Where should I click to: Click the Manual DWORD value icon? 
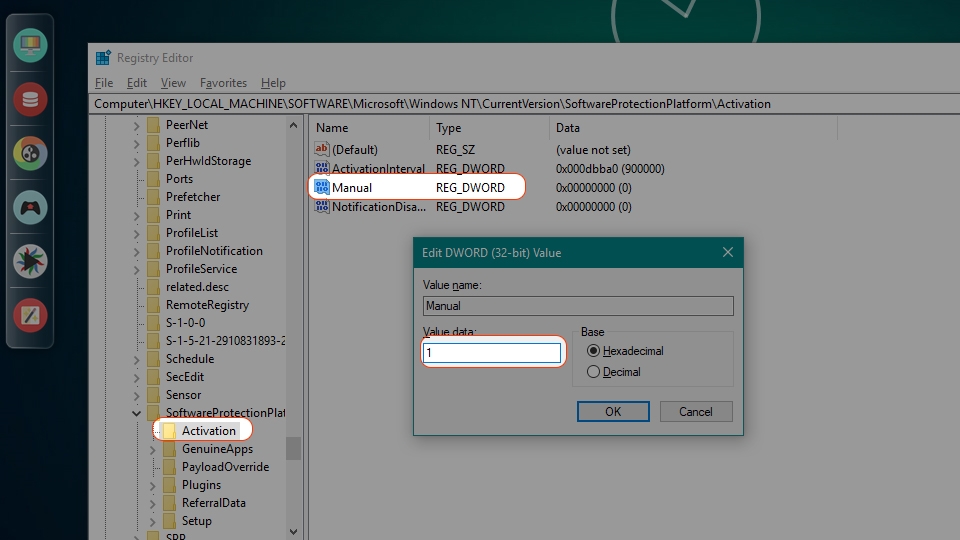coord(321,187)
